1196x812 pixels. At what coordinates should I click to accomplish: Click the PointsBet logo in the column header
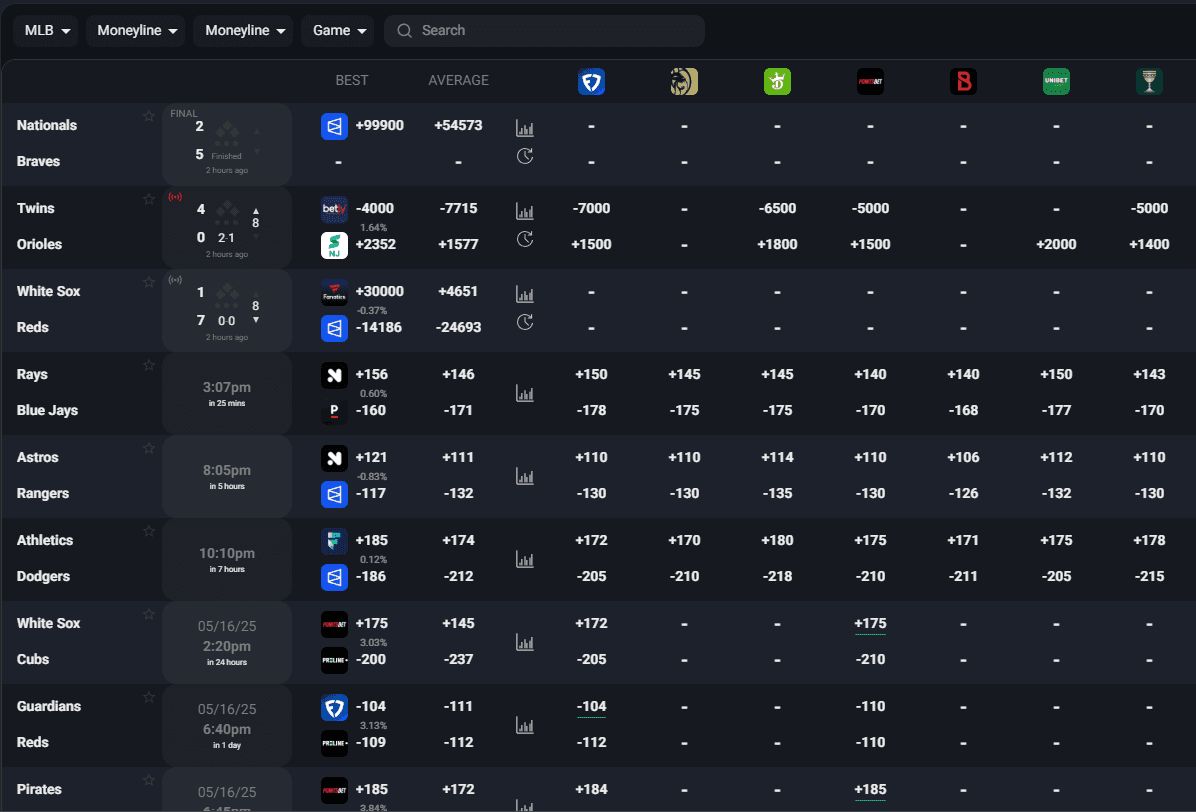click(870, 83)
